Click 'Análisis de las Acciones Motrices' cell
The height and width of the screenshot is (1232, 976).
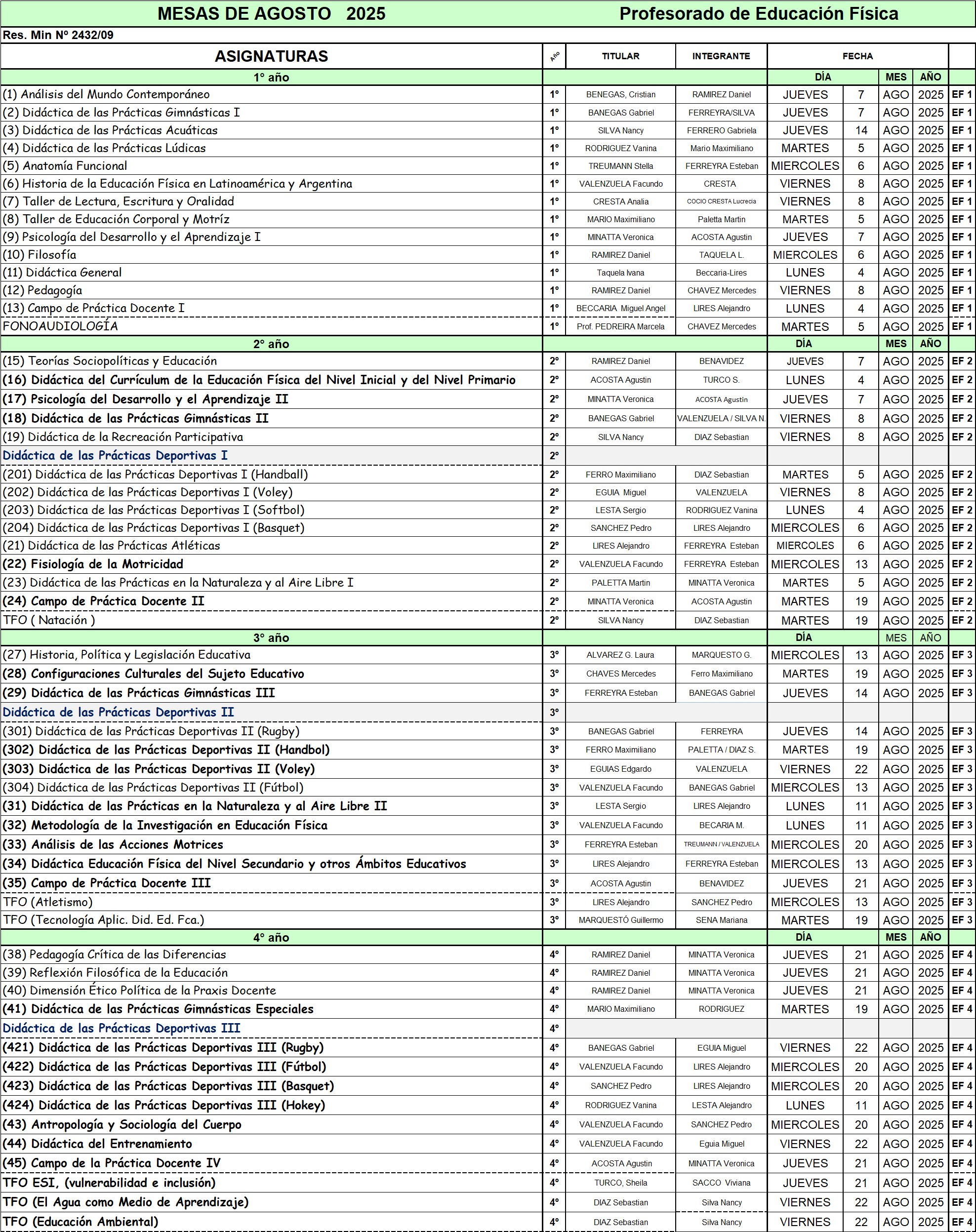pyautogui.click(x=272, y=844)
